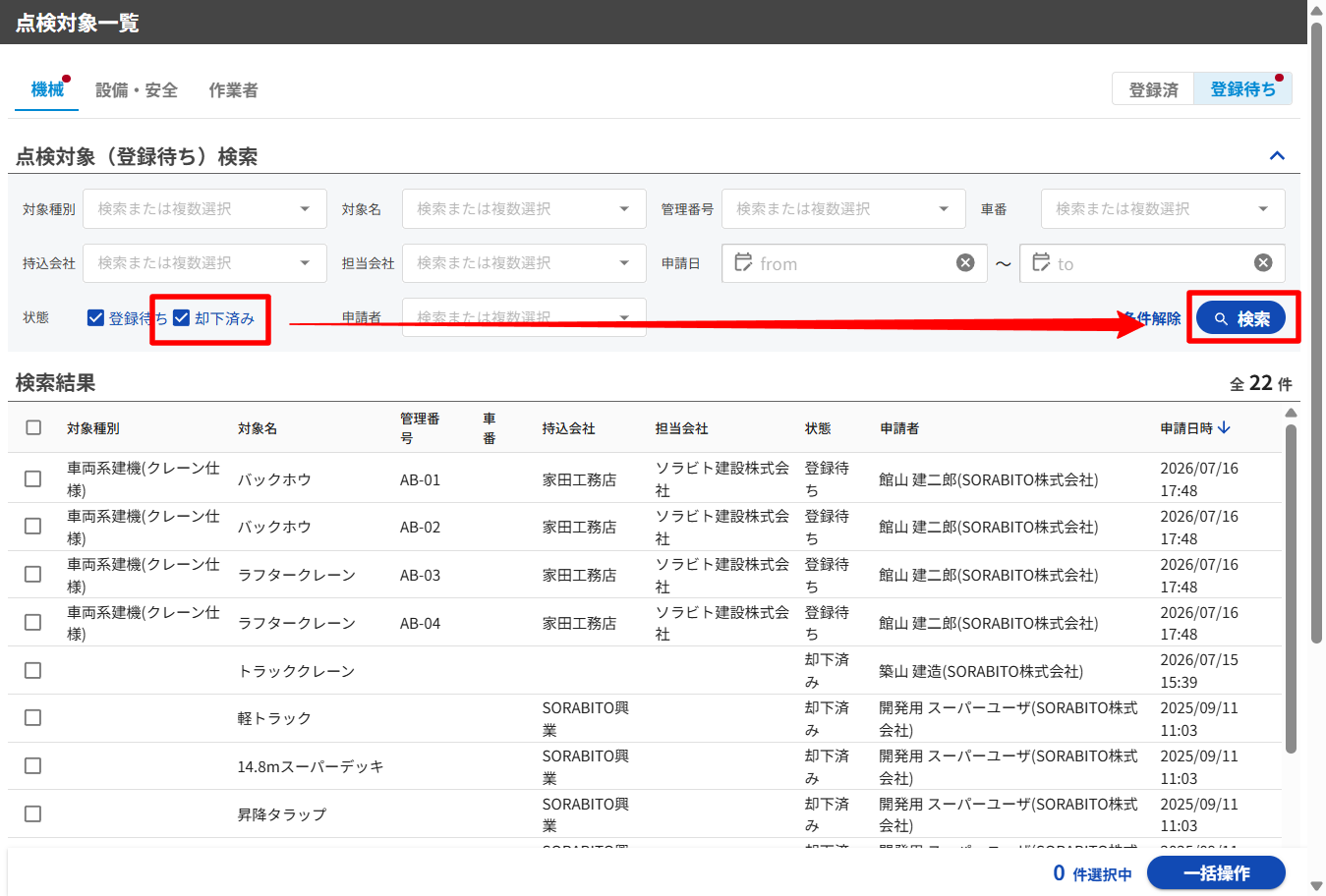Switch to the 設備・安全 tab
1326x896 pixels.
[x=137, y=89]
